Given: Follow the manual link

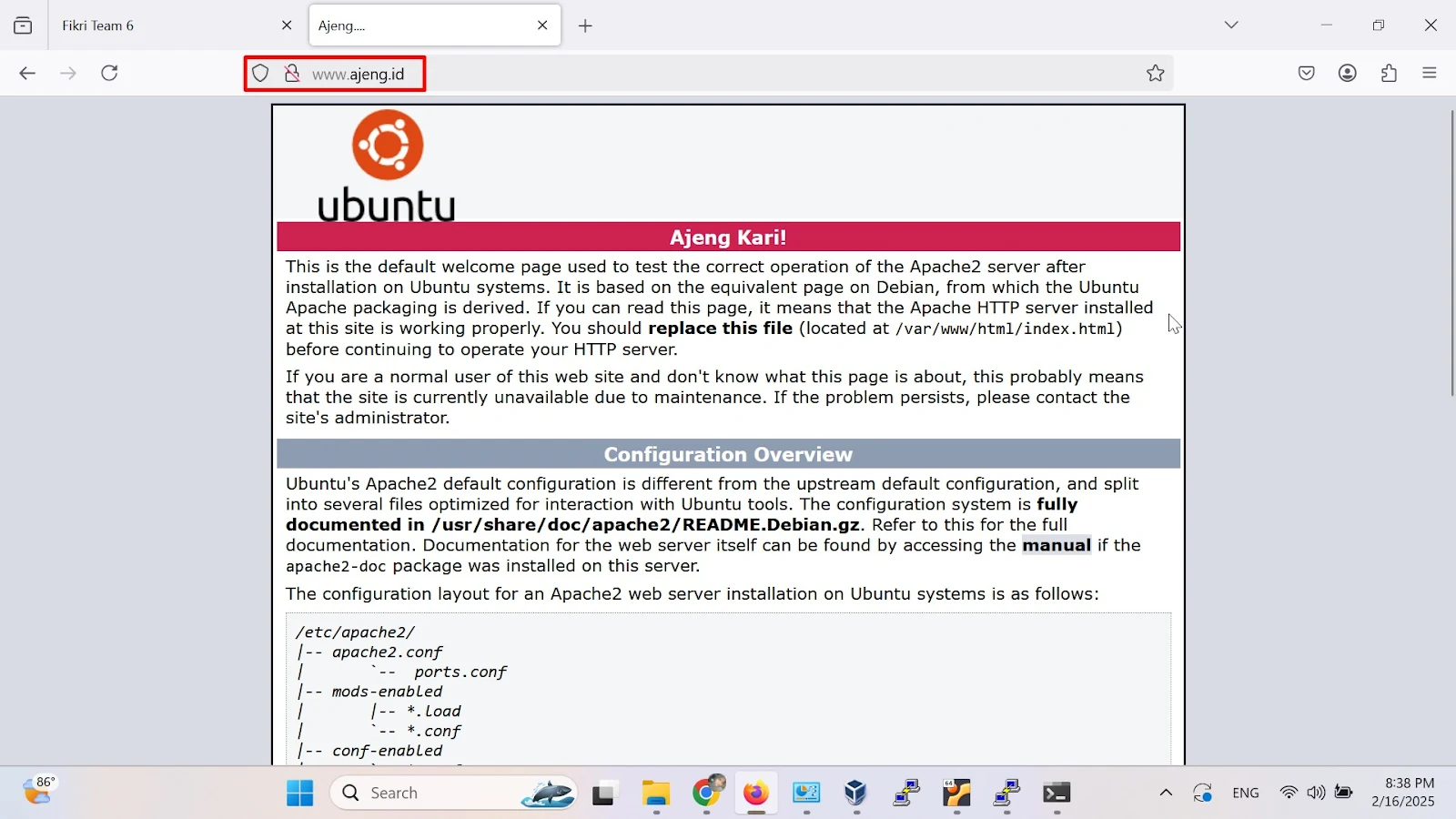Looking at the screenshot, I should point(1057,545).
